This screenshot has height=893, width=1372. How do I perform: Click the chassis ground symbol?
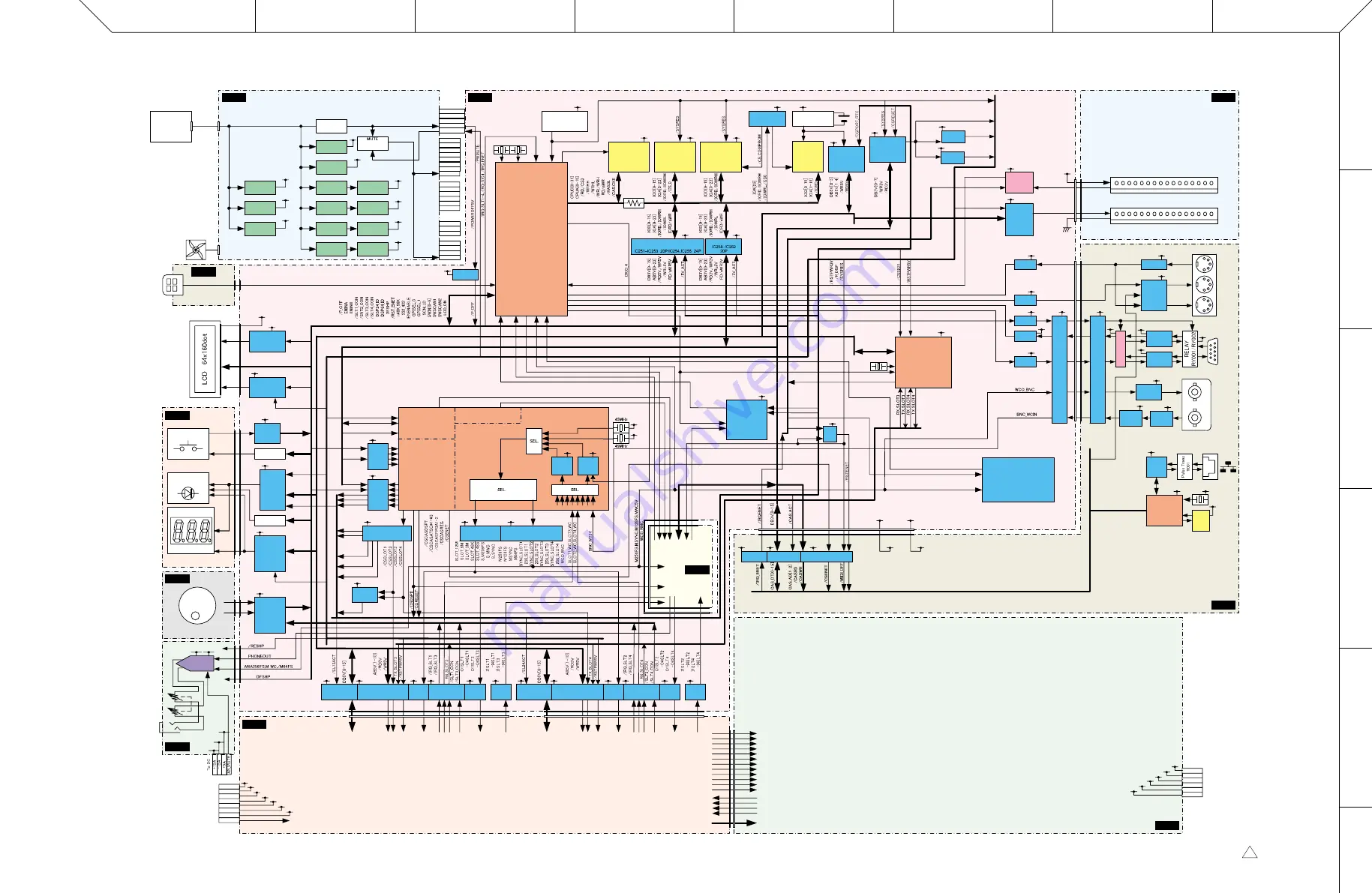click(x=1066, y=228)
